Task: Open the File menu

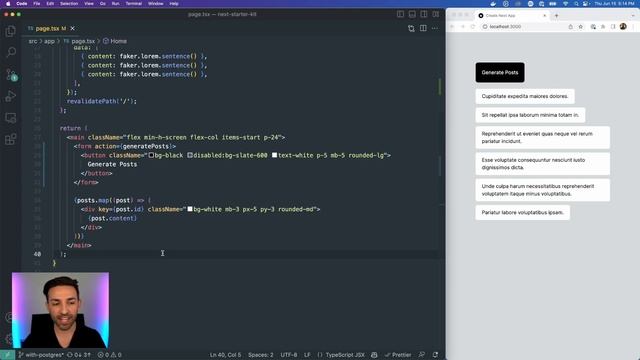Action: point(37,4)
